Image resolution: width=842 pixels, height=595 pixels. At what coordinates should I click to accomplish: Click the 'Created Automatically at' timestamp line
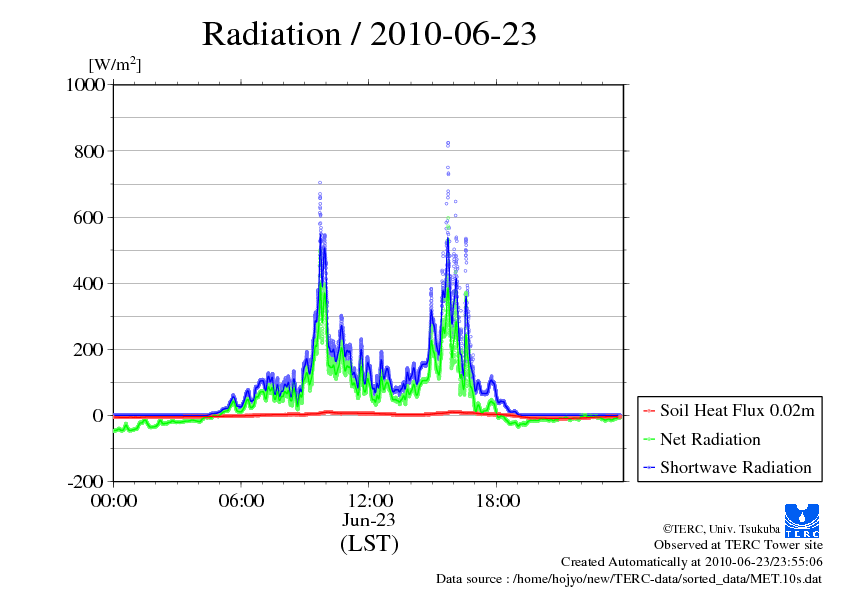(692, 562)
